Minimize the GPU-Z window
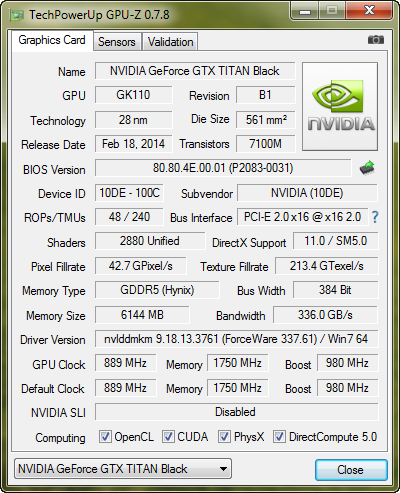This screenshot has width=400, height=493. point(304,10)
